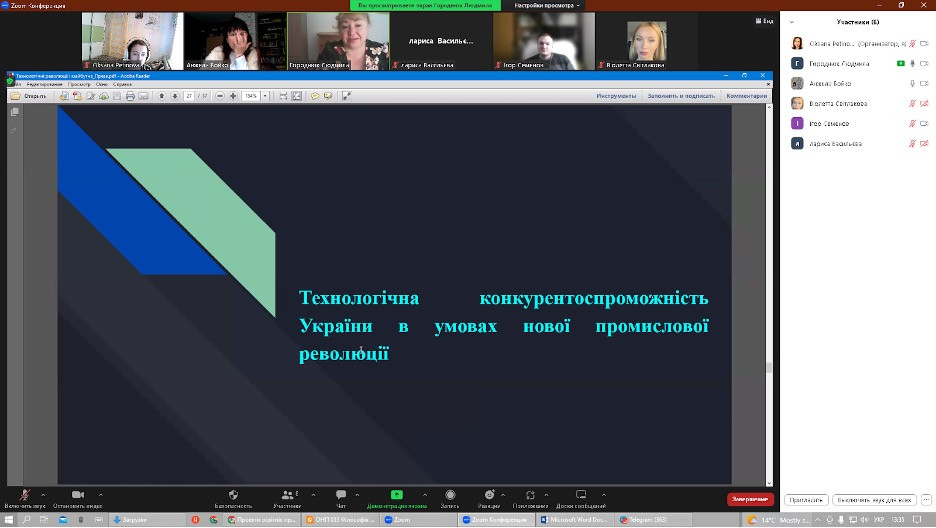Open Инструменты pane in Adobe Reader
Screen dimensions: 936x528
(x=616, y=95)
